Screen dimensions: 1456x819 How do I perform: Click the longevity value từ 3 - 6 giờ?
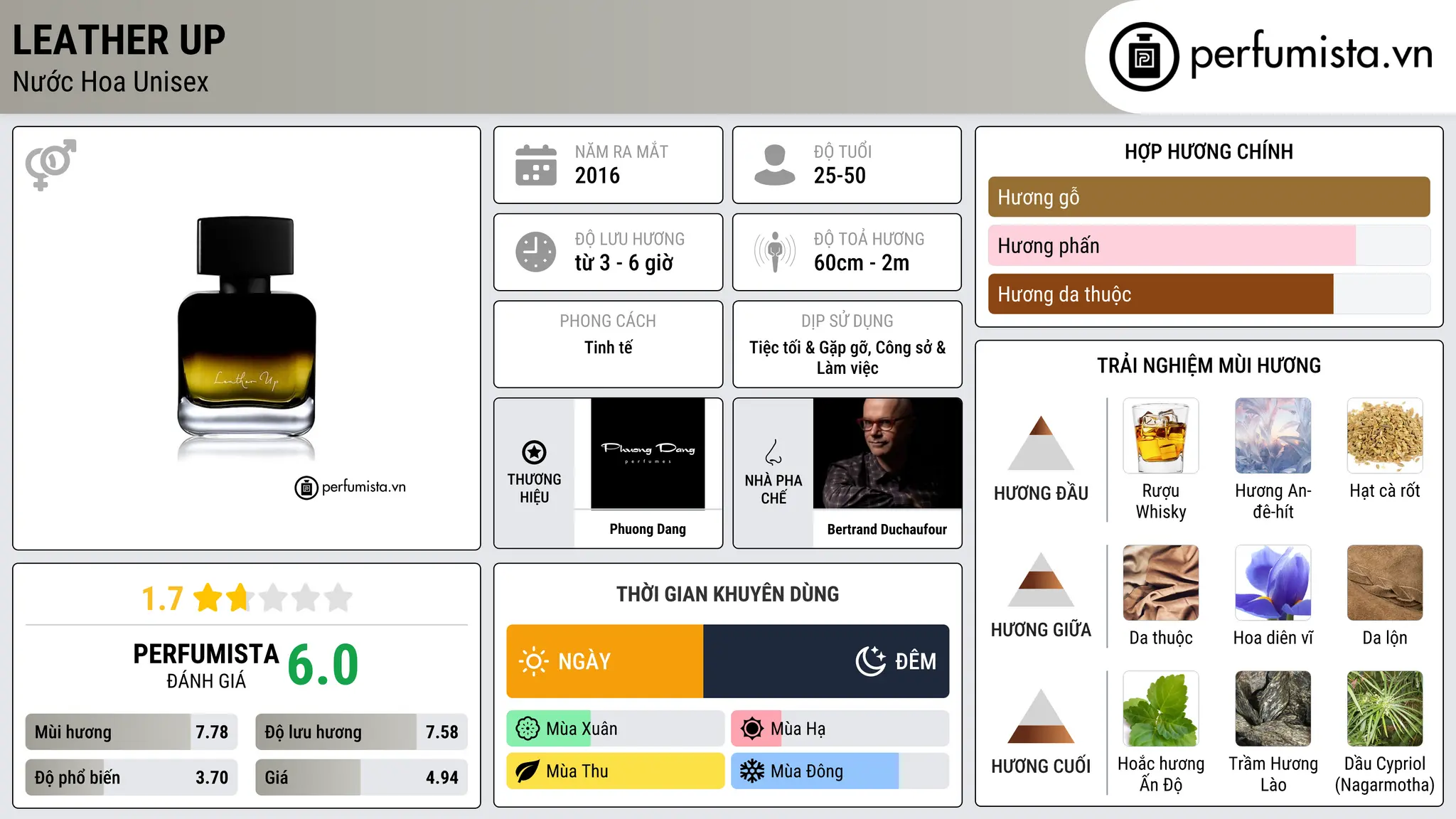tap(624, 263)
